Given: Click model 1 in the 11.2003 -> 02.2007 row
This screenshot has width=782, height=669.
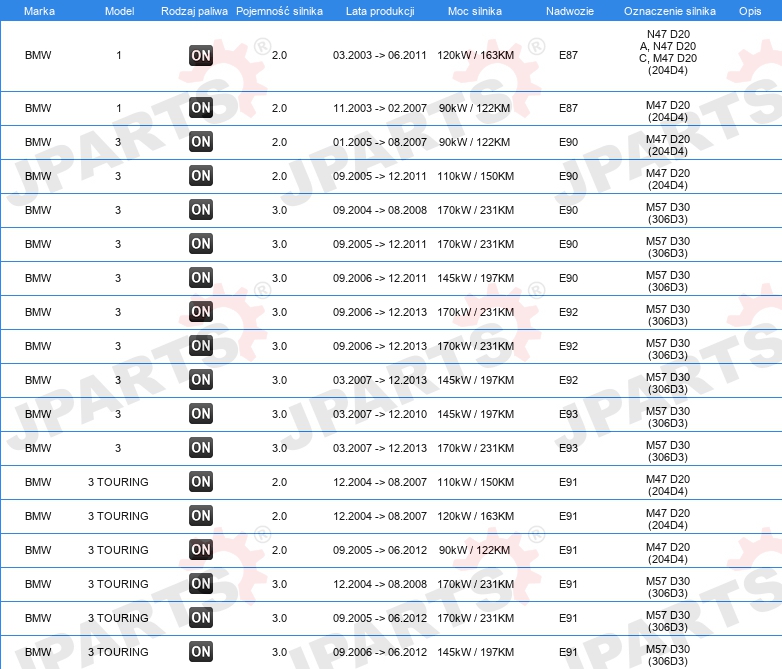Looking at the screenshot, I should click(119, 108).
